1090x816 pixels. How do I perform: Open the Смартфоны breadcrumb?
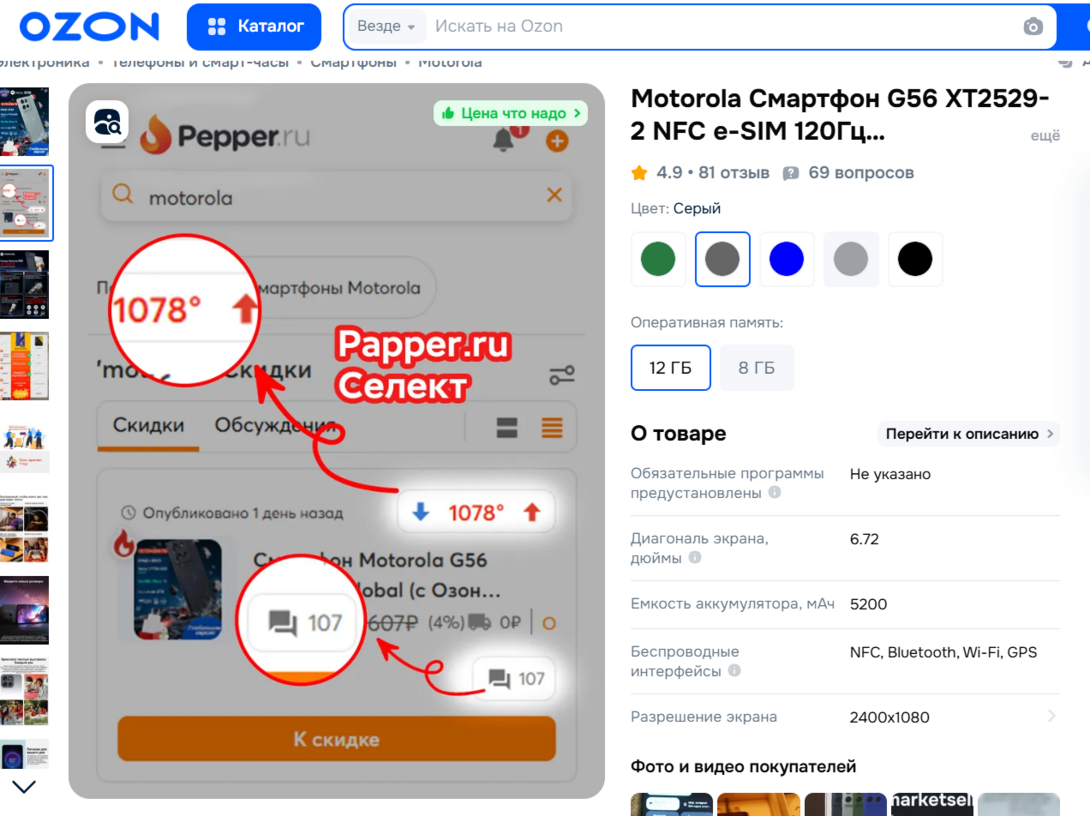tap(353, 63)
